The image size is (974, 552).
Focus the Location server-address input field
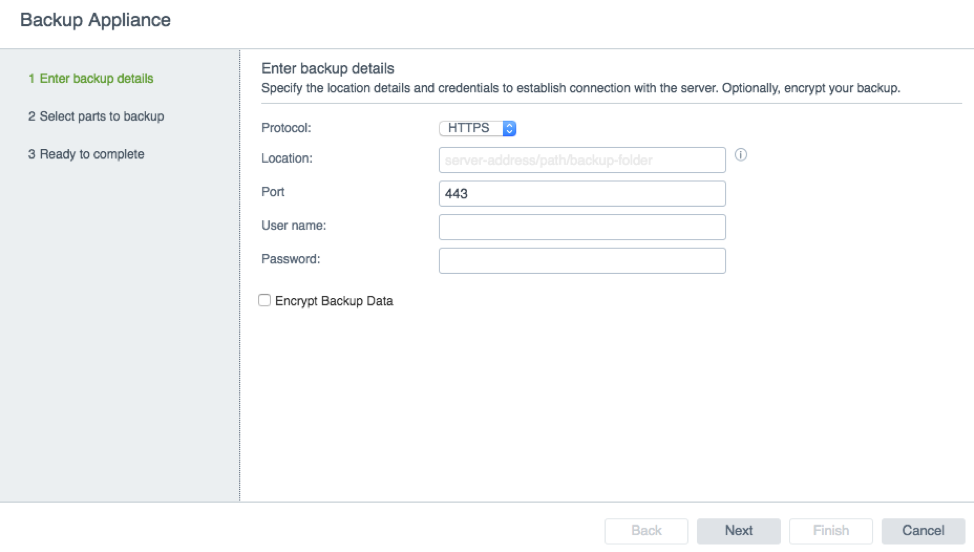click(x=582, y=160)
